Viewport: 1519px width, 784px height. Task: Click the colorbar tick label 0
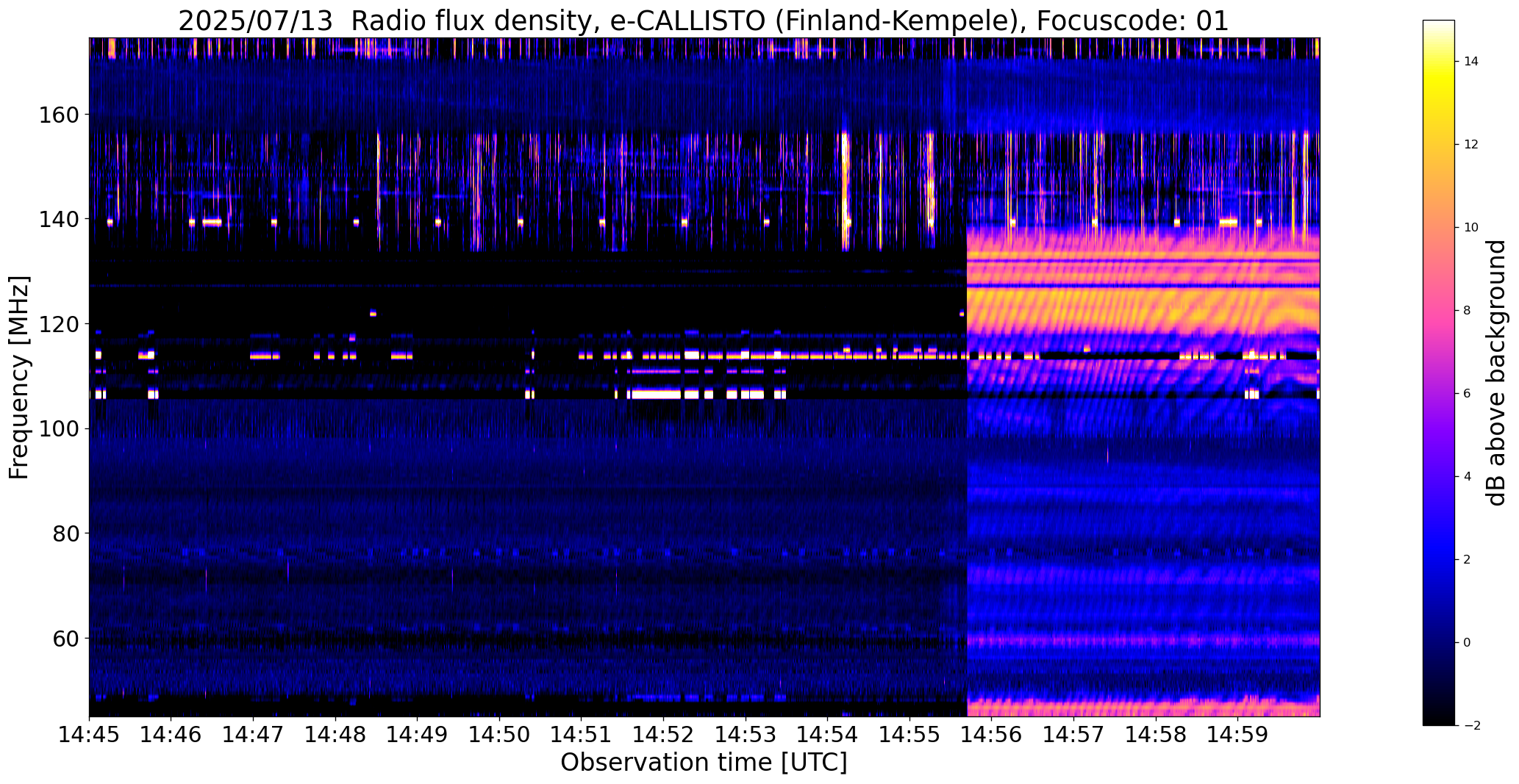point(1468,643)
